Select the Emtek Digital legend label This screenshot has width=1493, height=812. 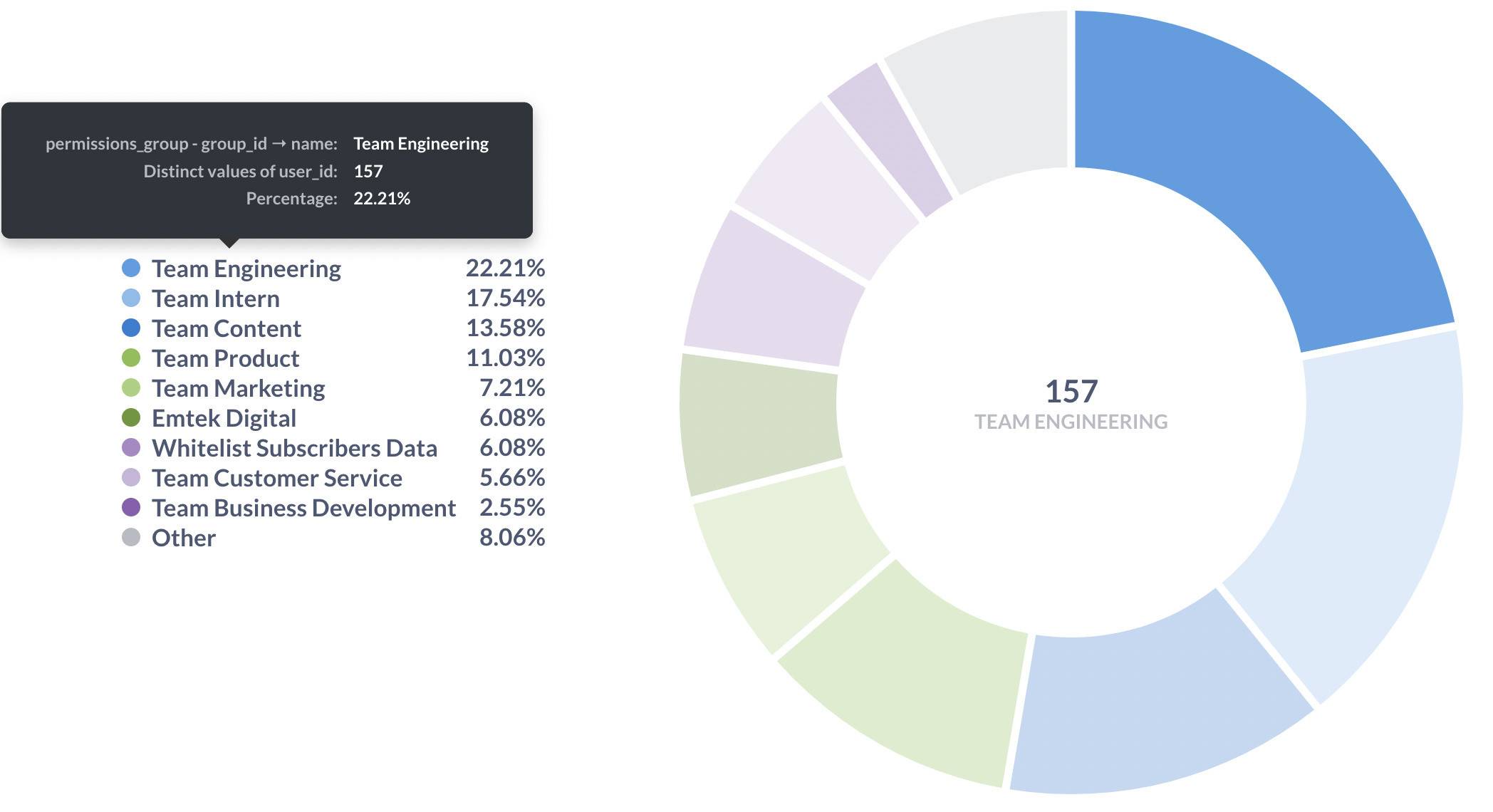224,418
